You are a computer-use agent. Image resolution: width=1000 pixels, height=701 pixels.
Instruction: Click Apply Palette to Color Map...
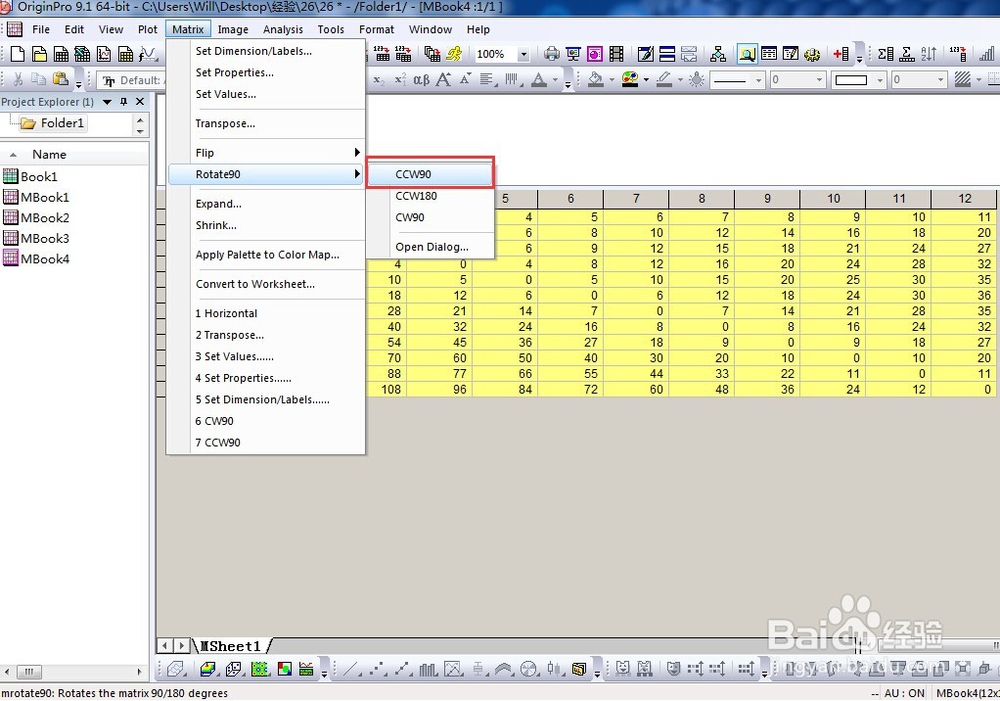267,255
